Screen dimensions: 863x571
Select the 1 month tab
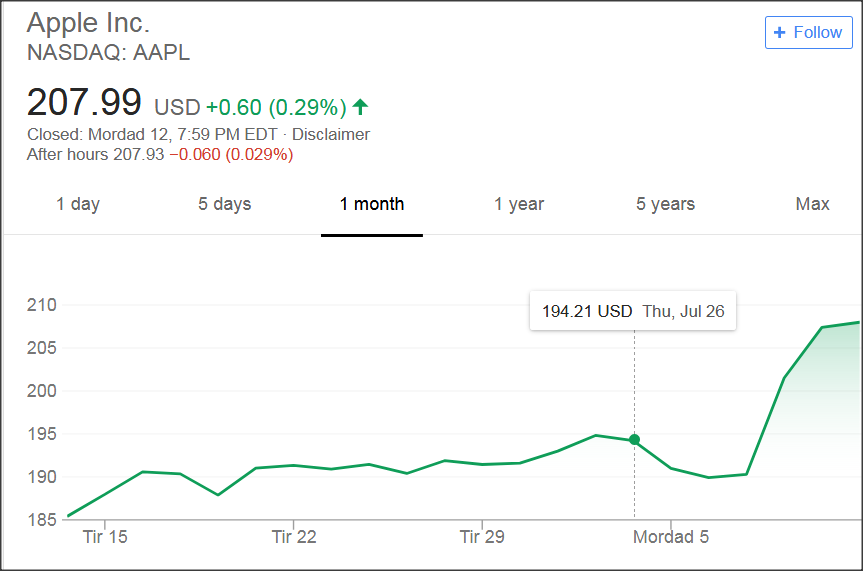coord(372,204)
